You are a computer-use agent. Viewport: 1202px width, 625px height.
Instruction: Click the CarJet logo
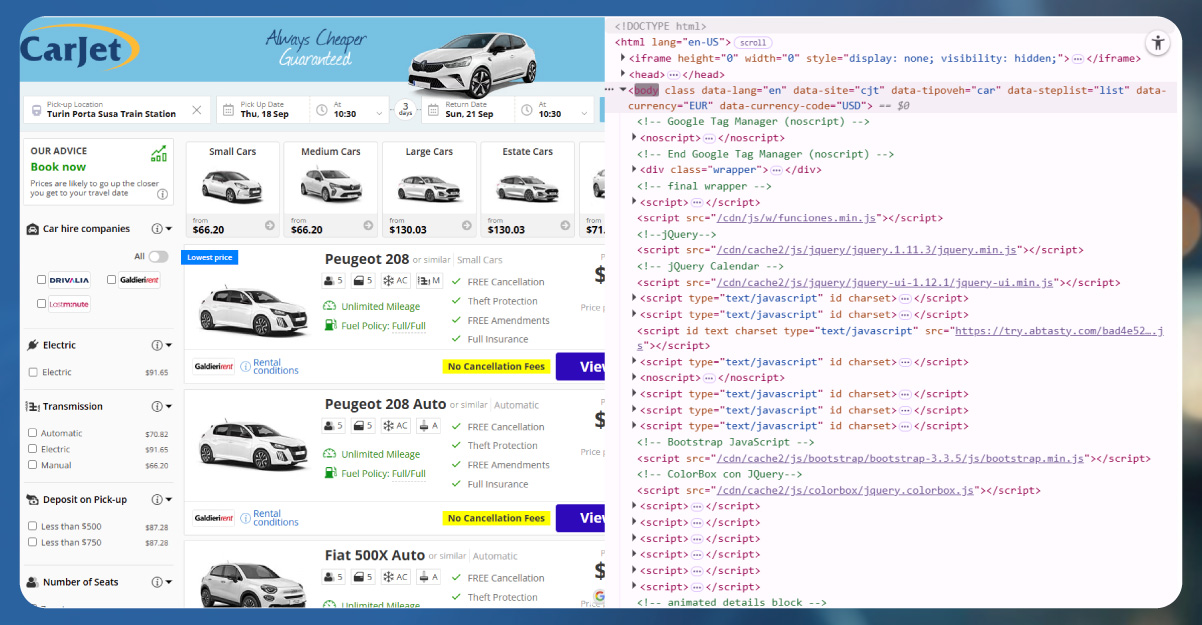click(x=79, y=49)
